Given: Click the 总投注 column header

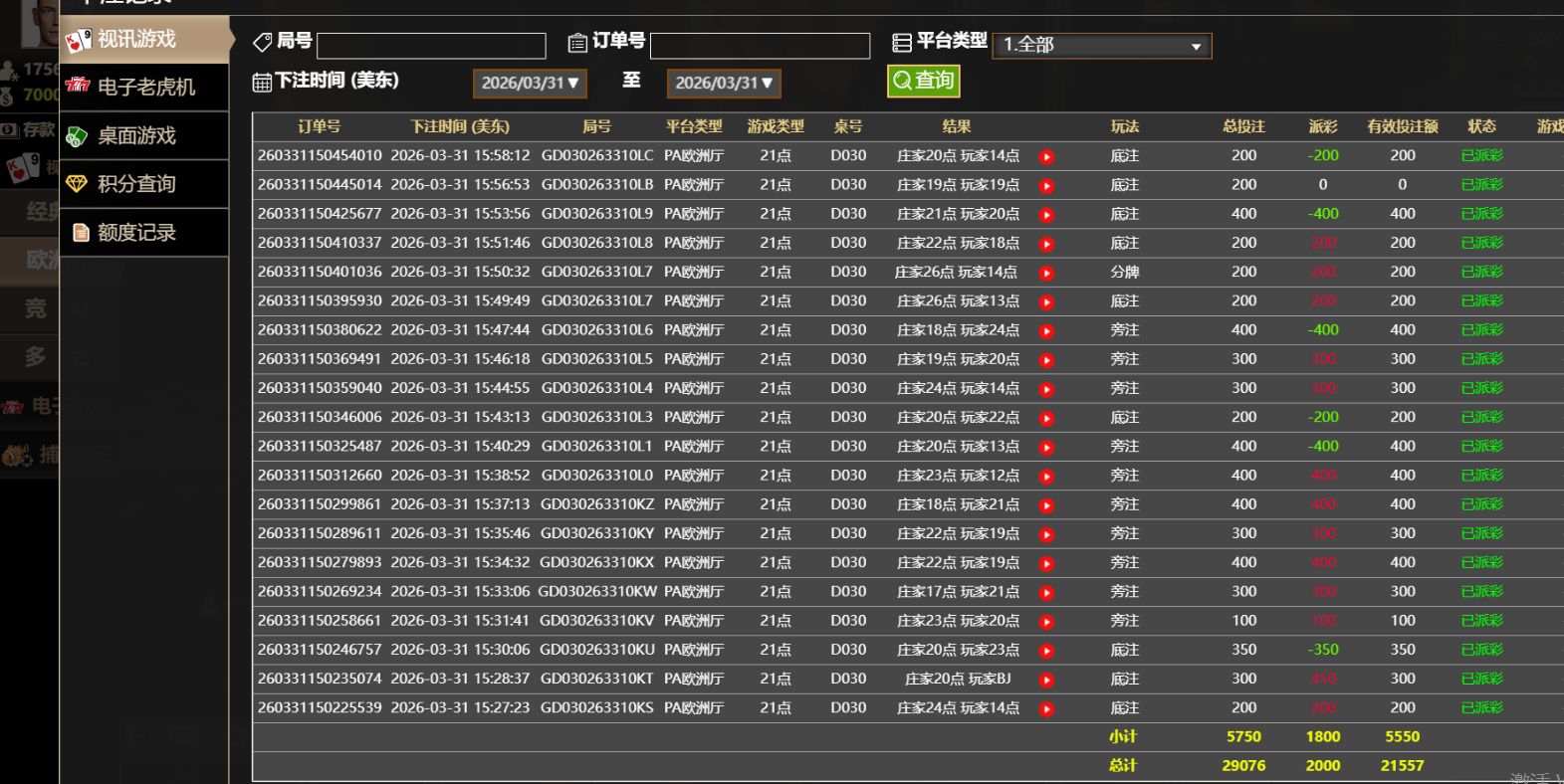Looking at the screenshot, I should tap(1243, 127).
